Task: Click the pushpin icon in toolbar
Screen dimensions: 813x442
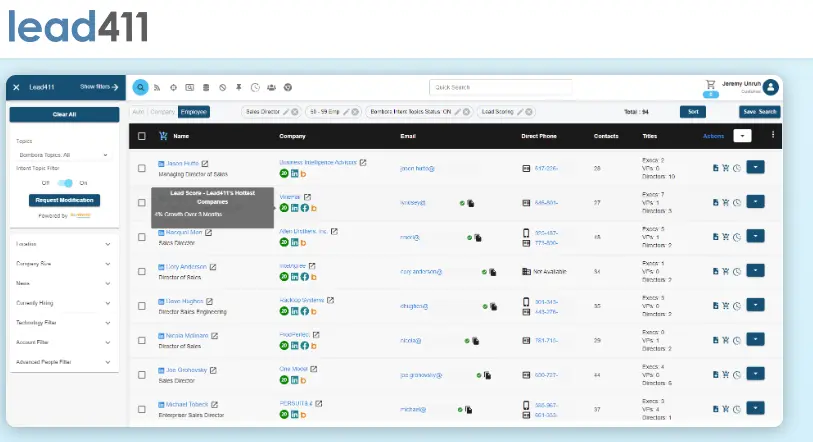Action: pos(239,88)
